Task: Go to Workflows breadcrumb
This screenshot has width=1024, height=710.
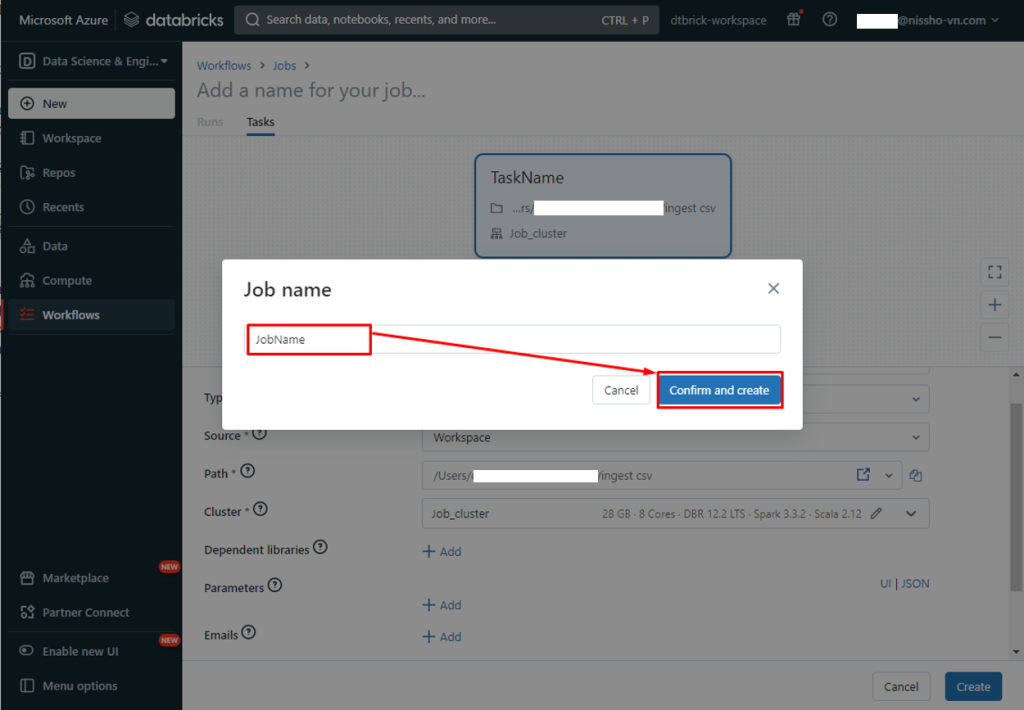Action: pyautogui.click(x=224, y=65)
